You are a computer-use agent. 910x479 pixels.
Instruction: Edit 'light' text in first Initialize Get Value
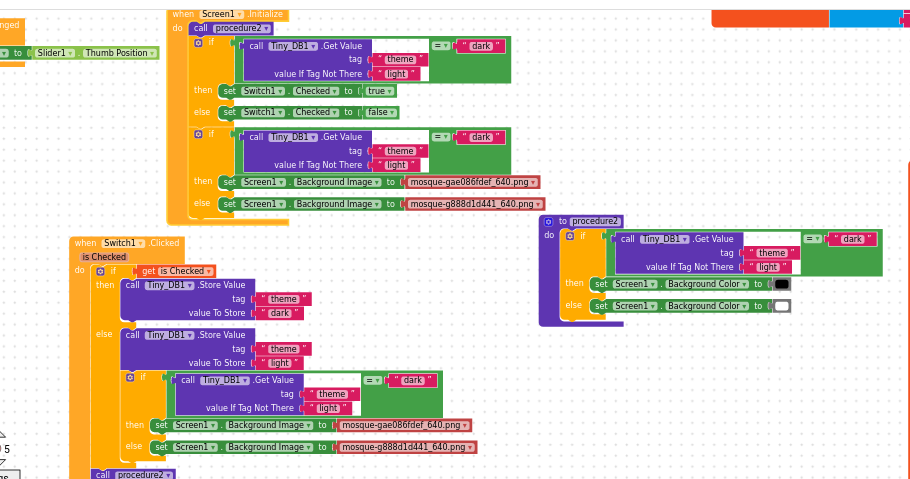tap(396, 74)
